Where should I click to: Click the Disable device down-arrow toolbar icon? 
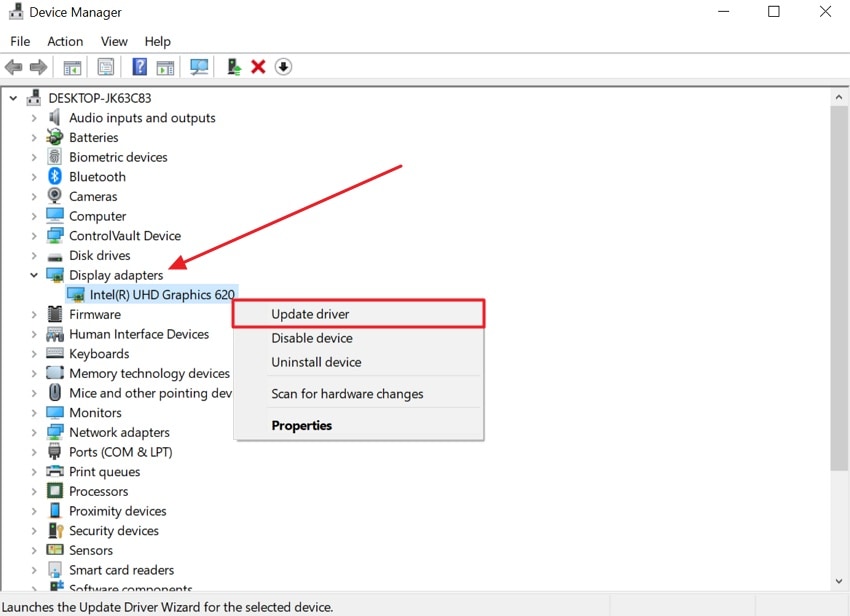tap(283, 67)
